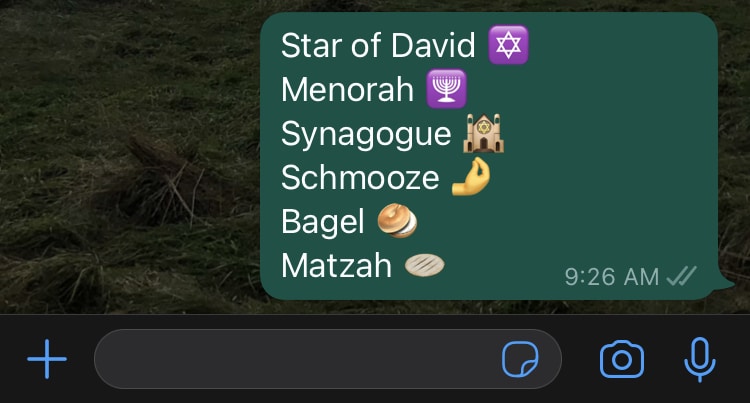Click the synagogue emoji
Viewport: 750px width, 403px height.
tap(484, 133)
